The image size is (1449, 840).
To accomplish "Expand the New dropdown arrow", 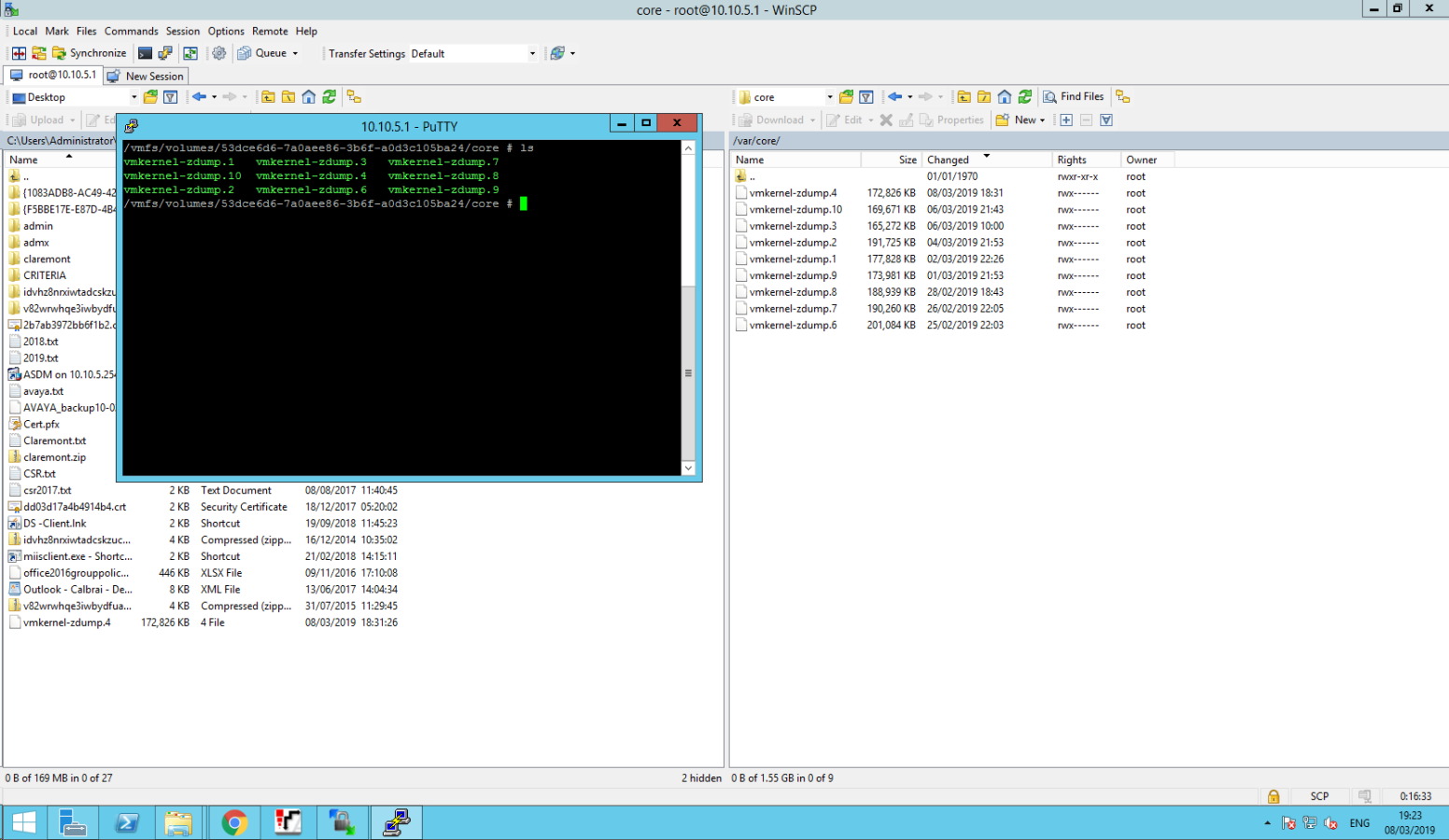I will tap(1043, 120).
